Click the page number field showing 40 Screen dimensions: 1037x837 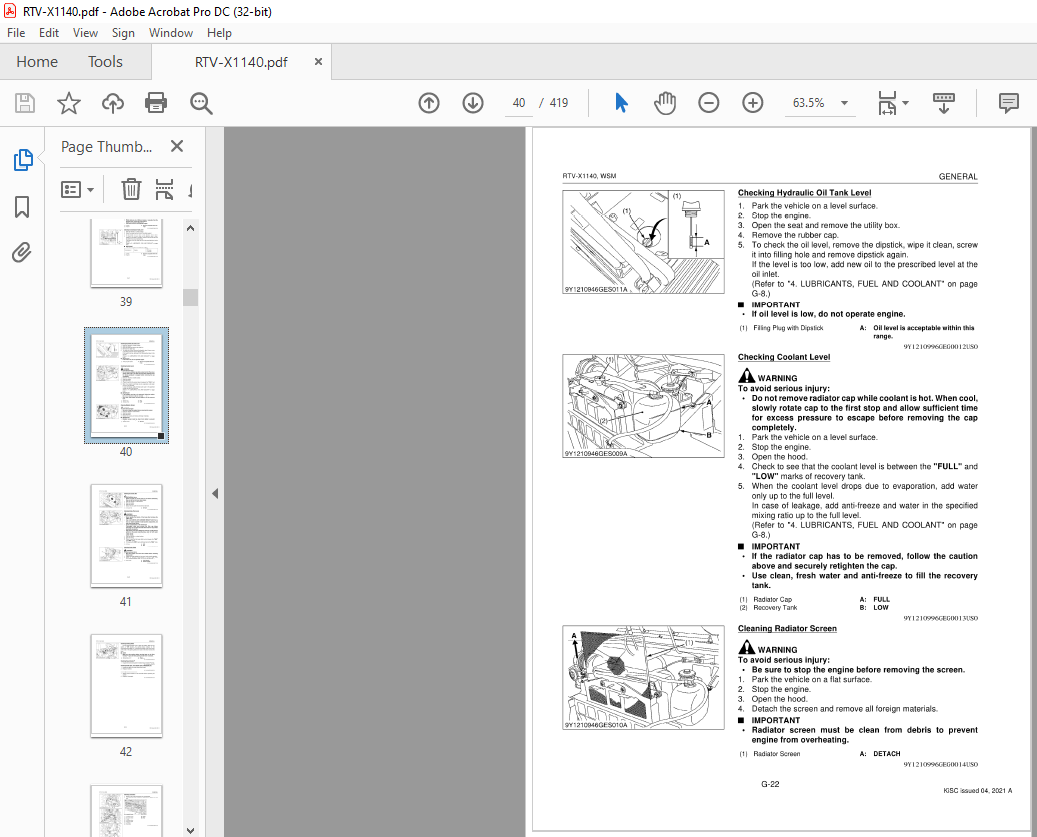[x=518, y=103]
